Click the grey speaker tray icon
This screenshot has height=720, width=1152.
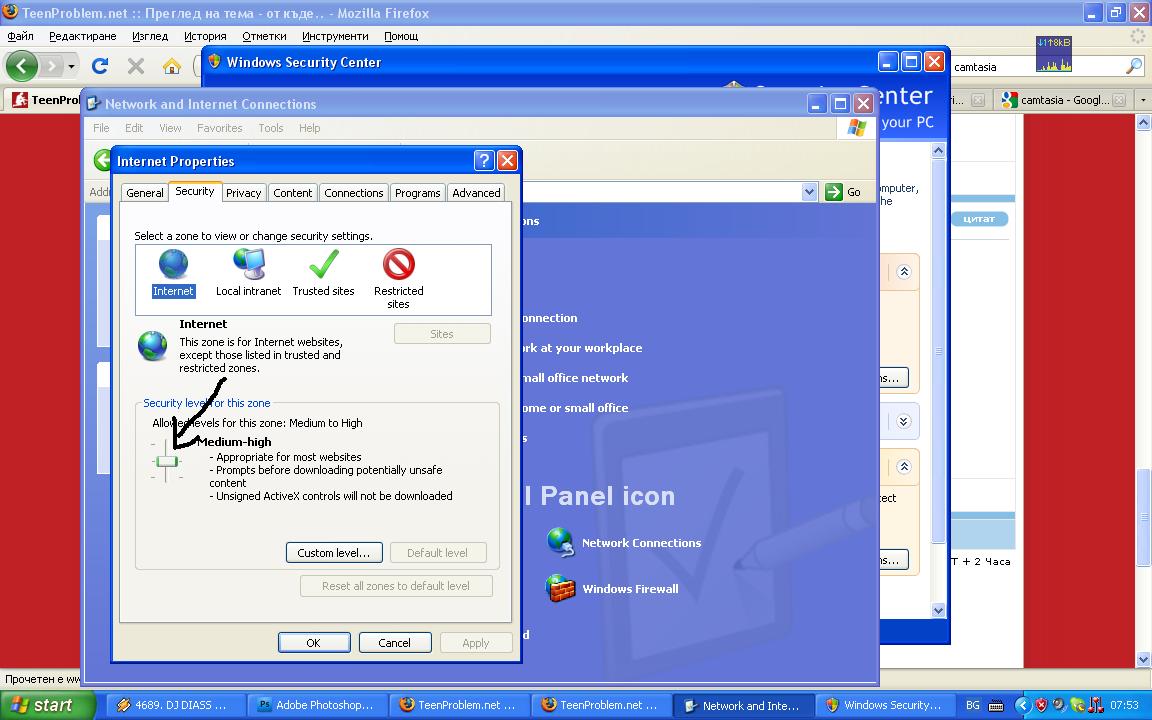[x=1059, y=705]
